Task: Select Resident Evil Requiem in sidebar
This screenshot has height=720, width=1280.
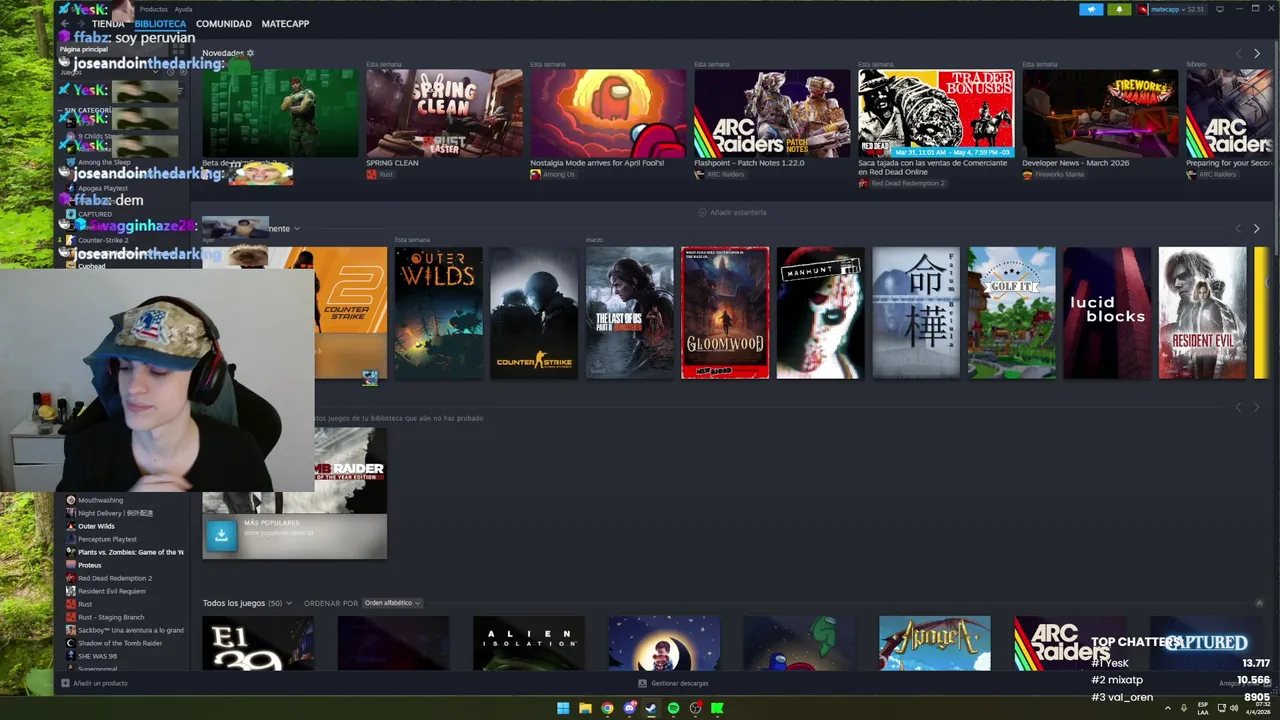Action: coord(111,591)
